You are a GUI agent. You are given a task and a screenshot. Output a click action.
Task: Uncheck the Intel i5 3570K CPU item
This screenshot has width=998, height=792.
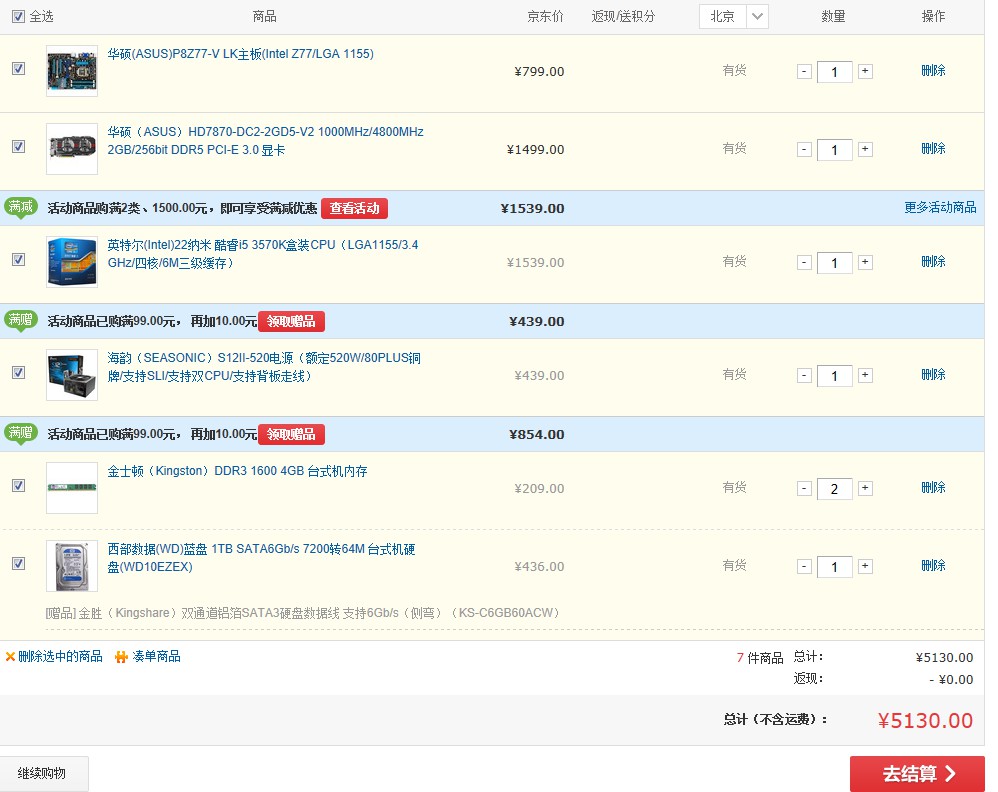18,260
